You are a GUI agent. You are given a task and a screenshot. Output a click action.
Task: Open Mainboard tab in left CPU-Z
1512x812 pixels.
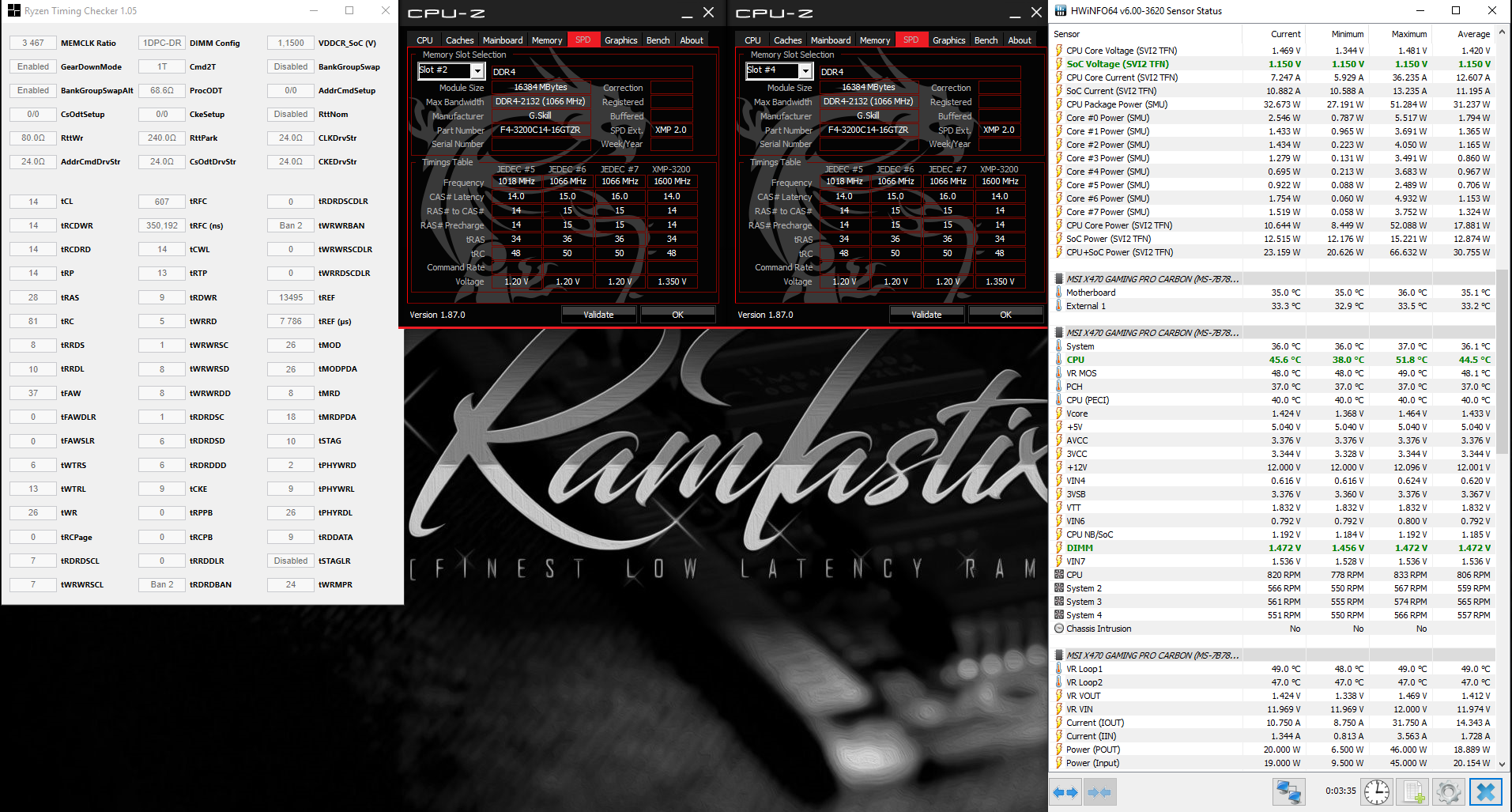click(x=503, y=40)
